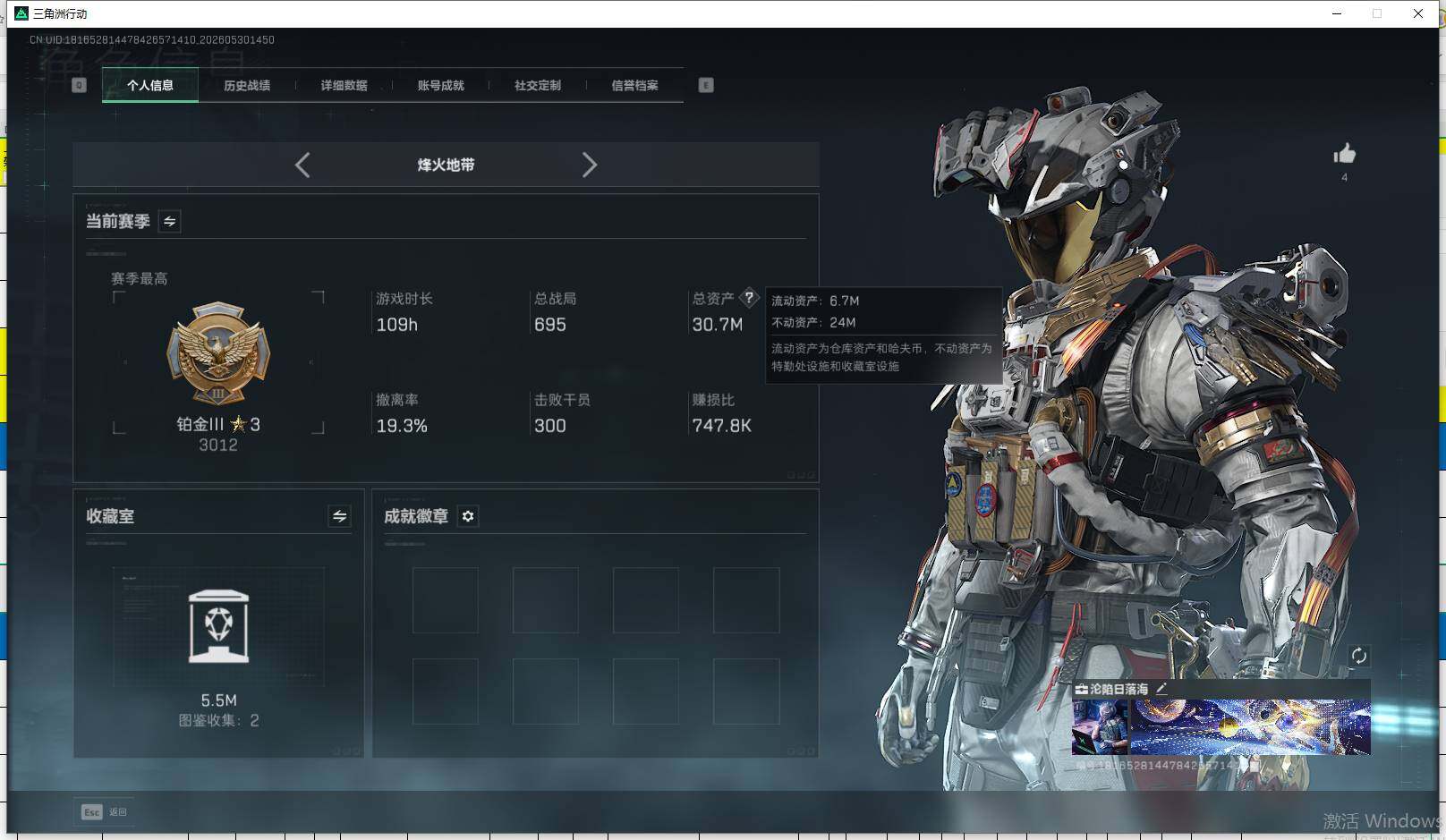Click the E key next-tab icon

[x=706, y=85]
